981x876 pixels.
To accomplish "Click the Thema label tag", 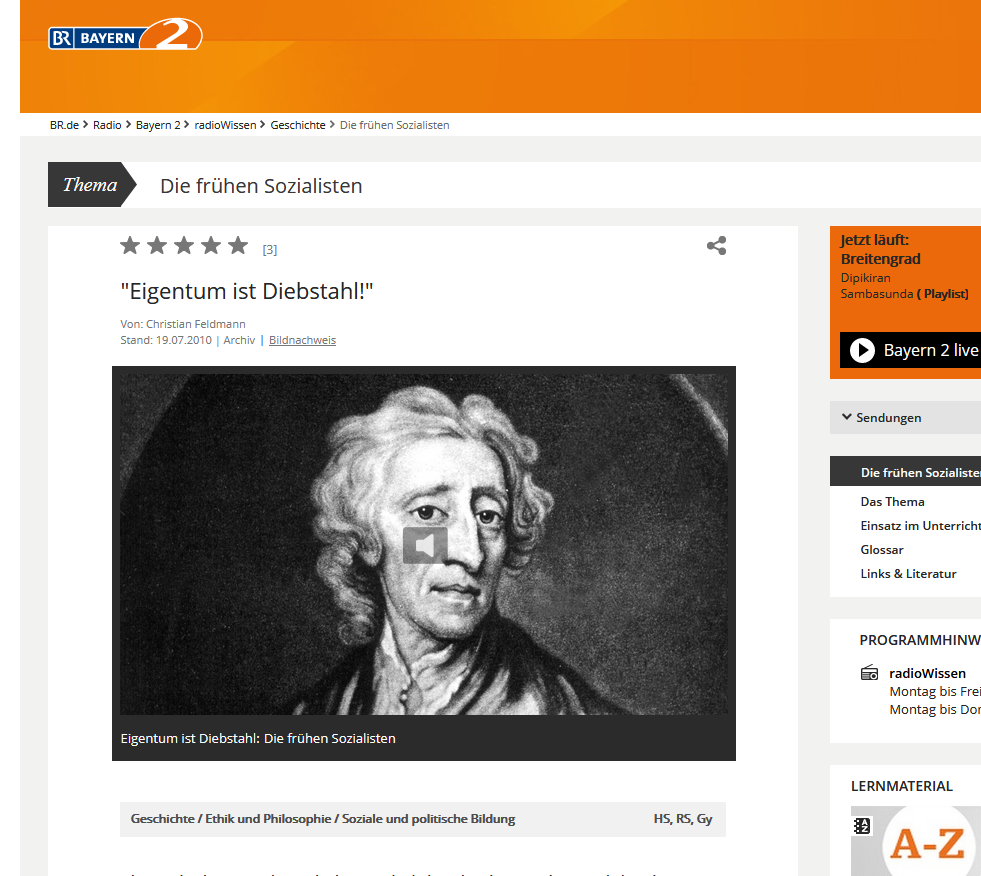I will pyautogui.click(x=90, y=185).
